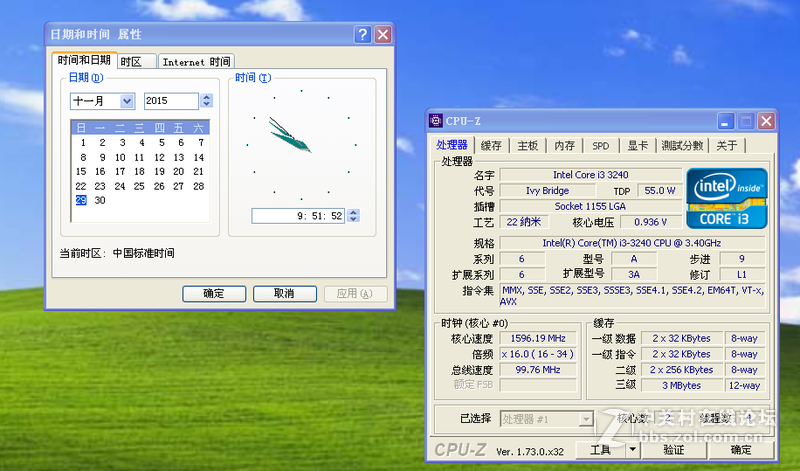800x471 pixels.
Task: Select day 29 in the calendar
Action: 81,200
